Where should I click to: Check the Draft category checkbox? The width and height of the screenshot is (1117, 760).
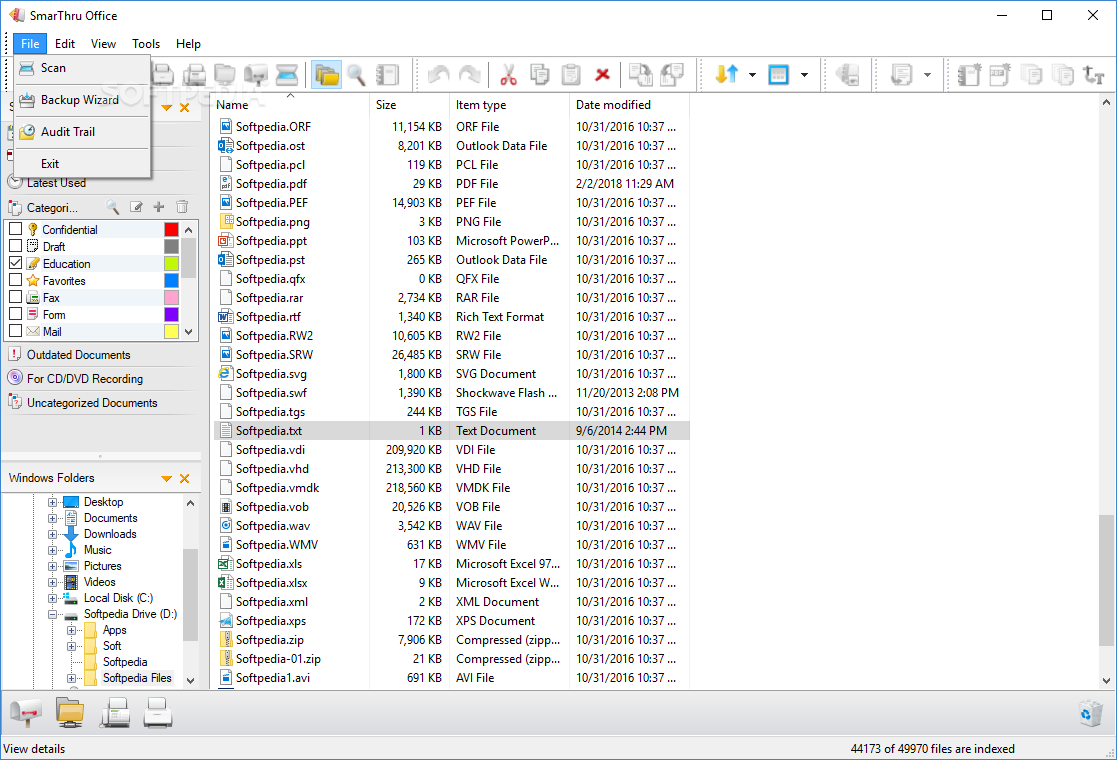(15, 246)
